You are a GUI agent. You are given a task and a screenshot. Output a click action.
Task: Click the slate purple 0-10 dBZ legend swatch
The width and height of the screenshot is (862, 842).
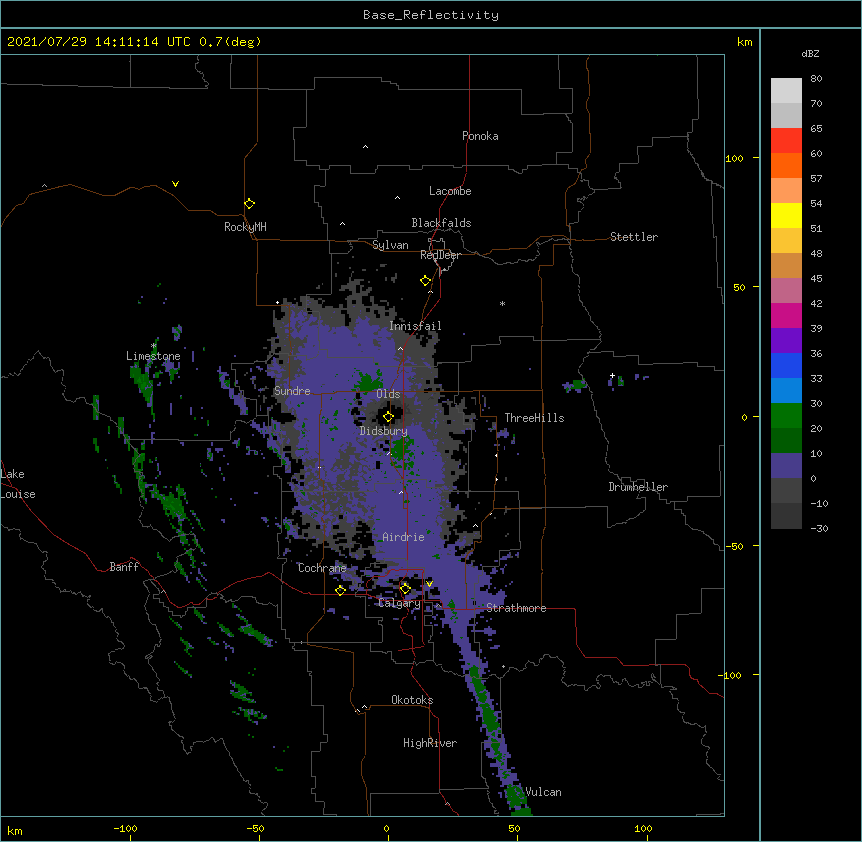[x=786, y=466]
